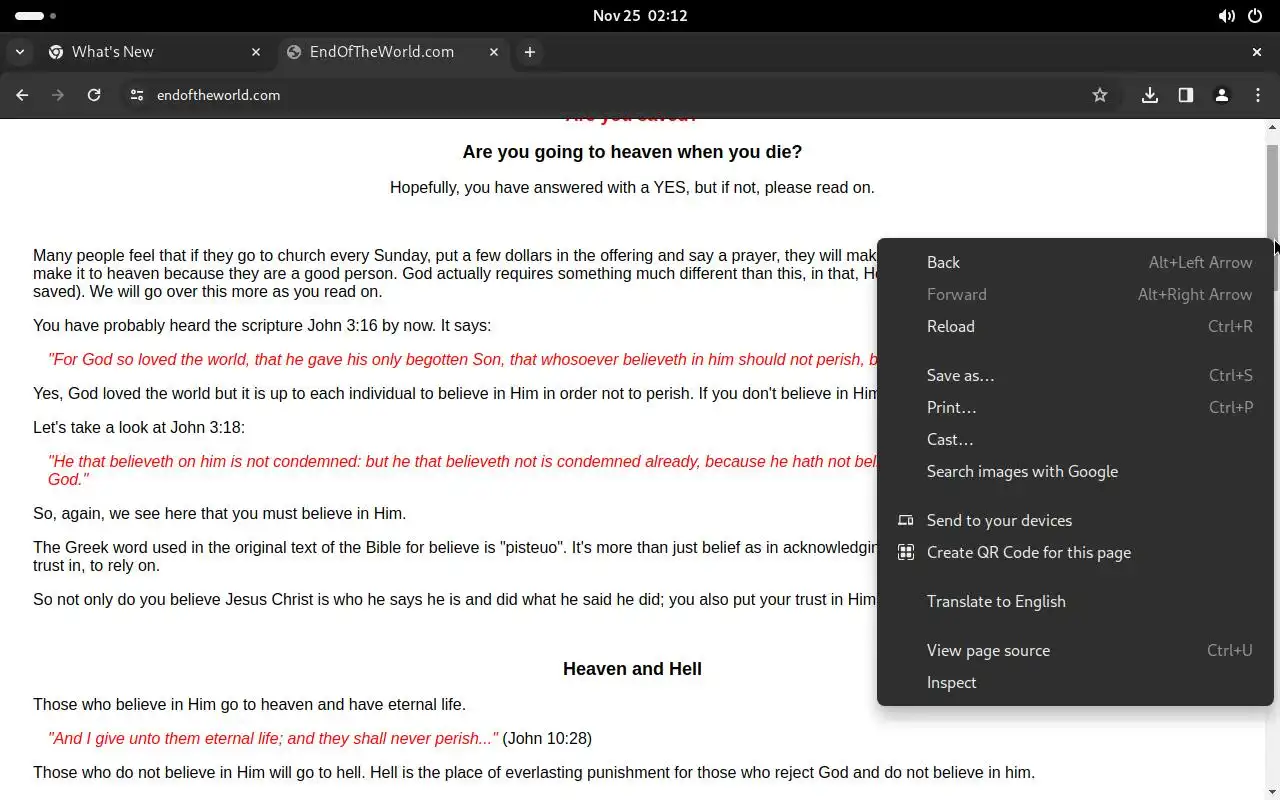Click text 'You have probably heard the scripture John 3:16'
Image resolution: width=1280 pixels, height=800 pixels.
262,325
